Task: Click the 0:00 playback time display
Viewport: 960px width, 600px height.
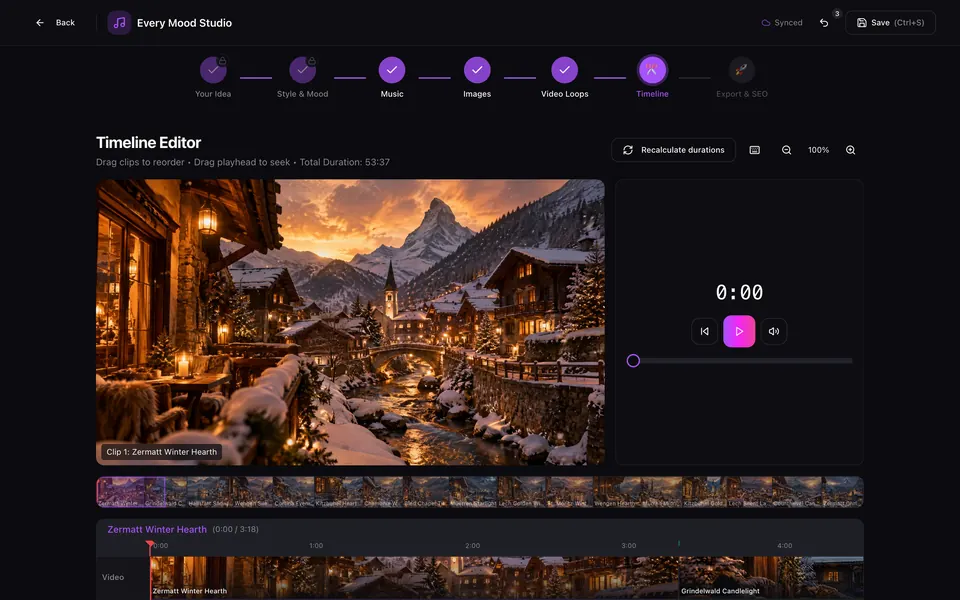Action: (x=739, y=292)
